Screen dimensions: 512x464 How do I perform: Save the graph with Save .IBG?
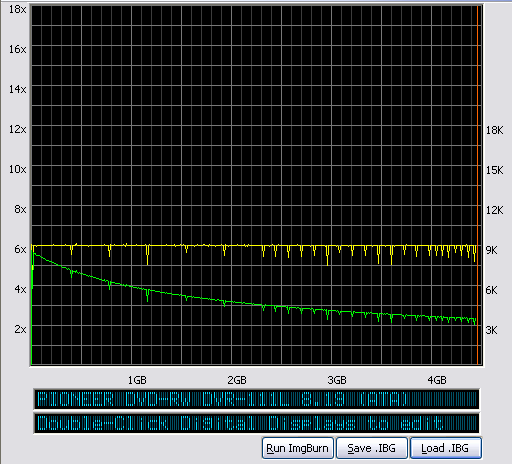(x=371, y=448)
